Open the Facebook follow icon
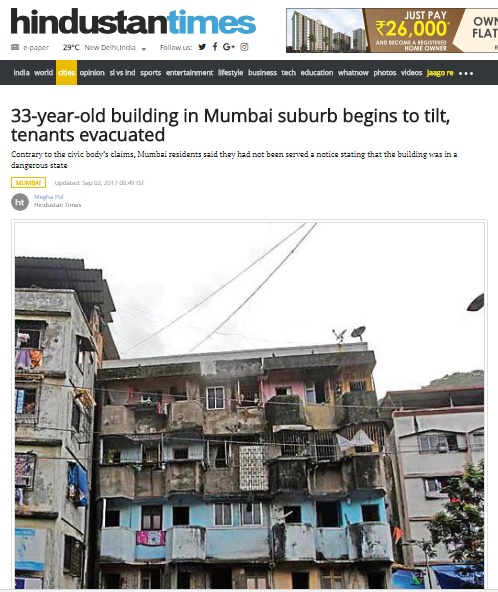Screen dimensions: 498x592 point(215,46)
